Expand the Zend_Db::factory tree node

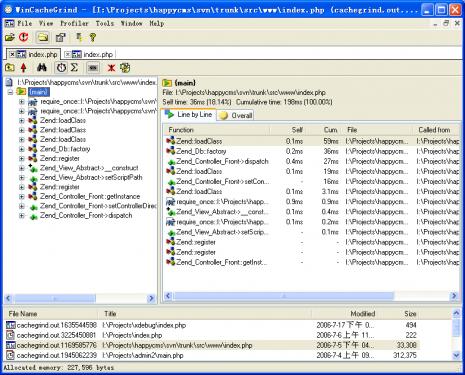pos(22,149)
